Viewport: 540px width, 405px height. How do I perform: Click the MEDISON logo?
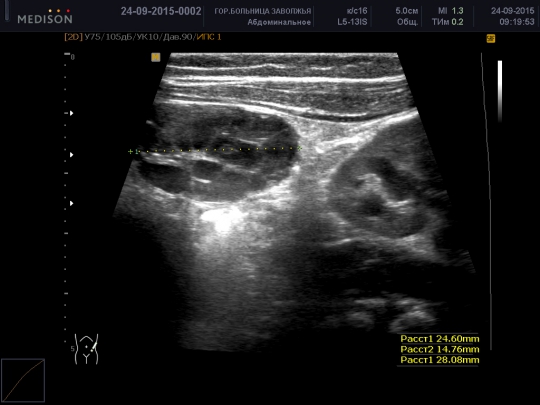(45, 17)
